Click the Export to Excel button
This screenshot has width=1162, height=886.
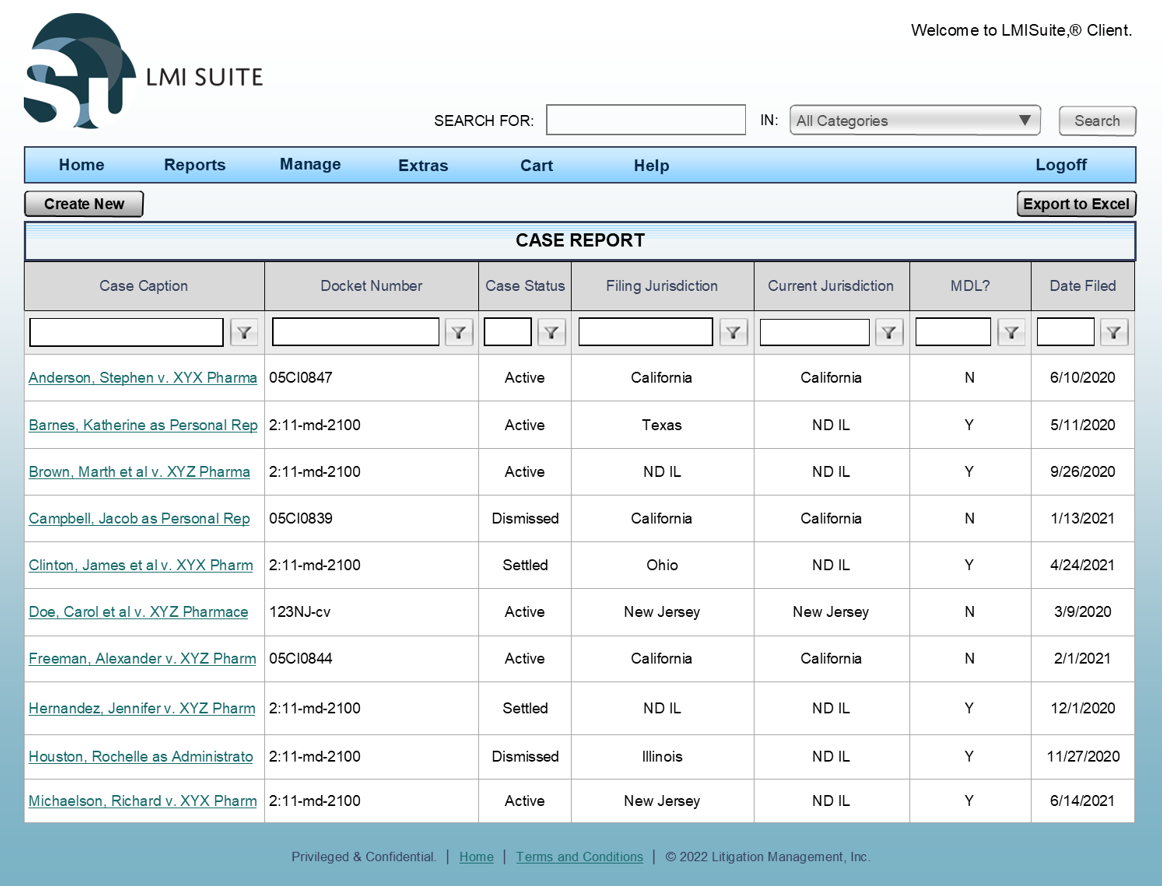1076,204
